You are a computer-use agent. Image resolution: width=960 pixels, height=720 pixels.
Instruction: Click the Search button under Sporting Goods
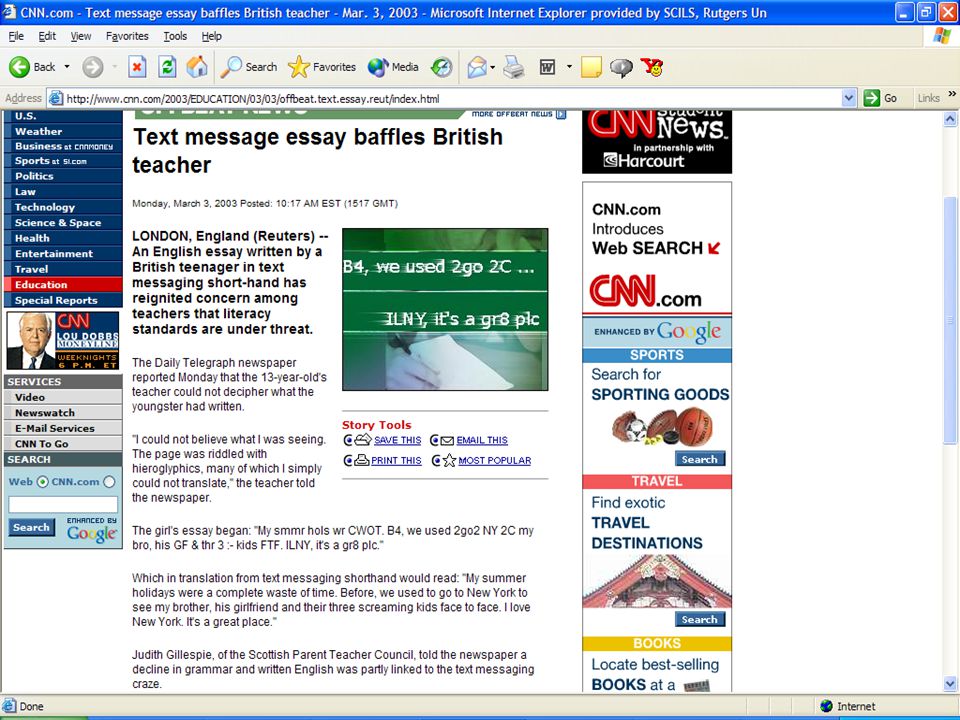[700, 459]
